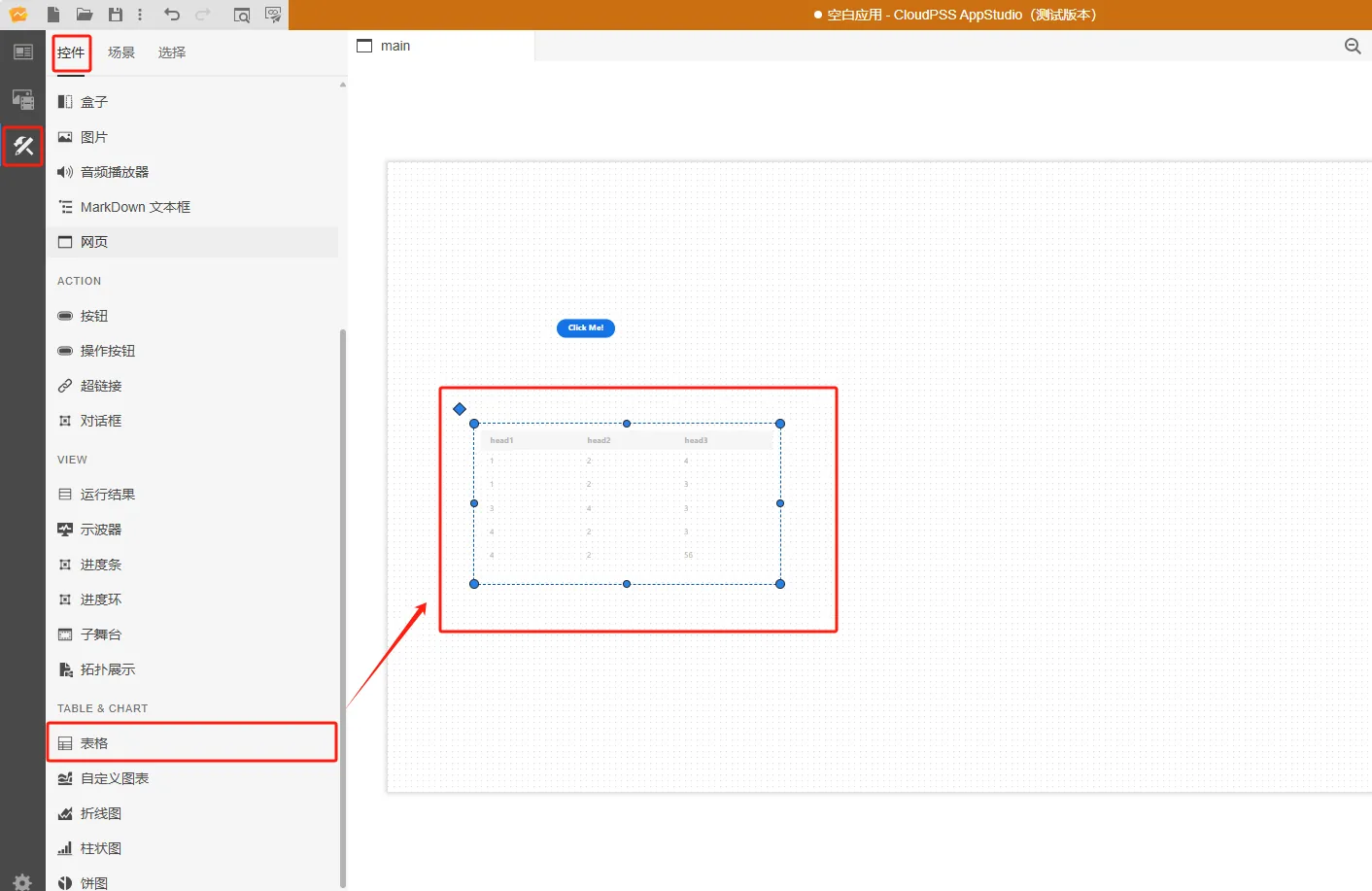Switch to the 场景 tab
1372x891 pixels.
coord(121,52)
